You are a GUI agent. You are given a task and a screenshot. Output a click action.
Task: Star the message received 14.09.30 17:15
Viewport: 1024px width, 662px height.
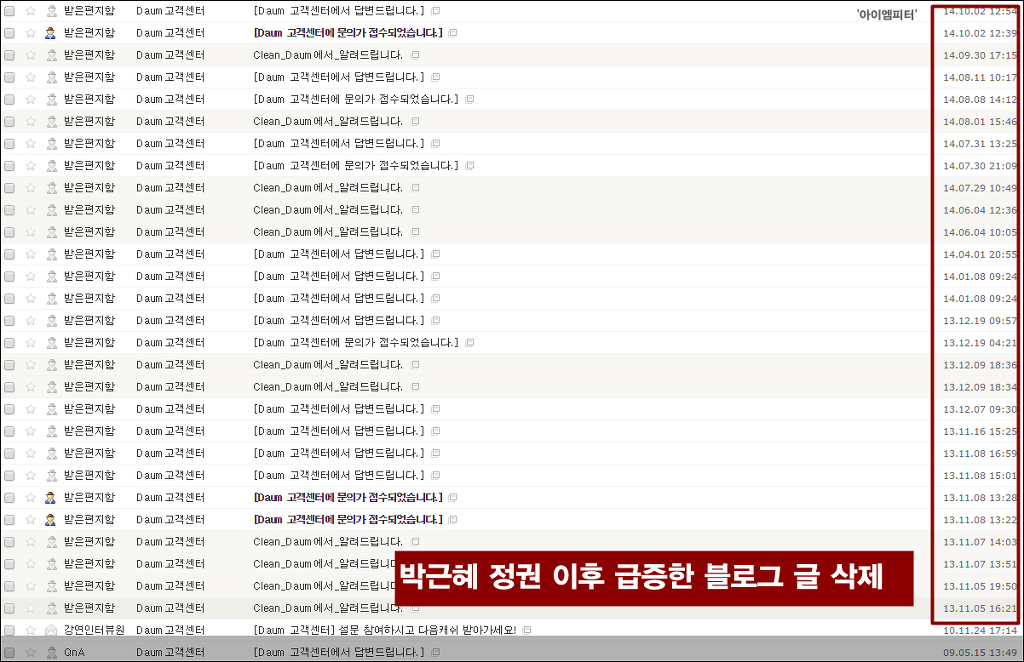[30, 55]
